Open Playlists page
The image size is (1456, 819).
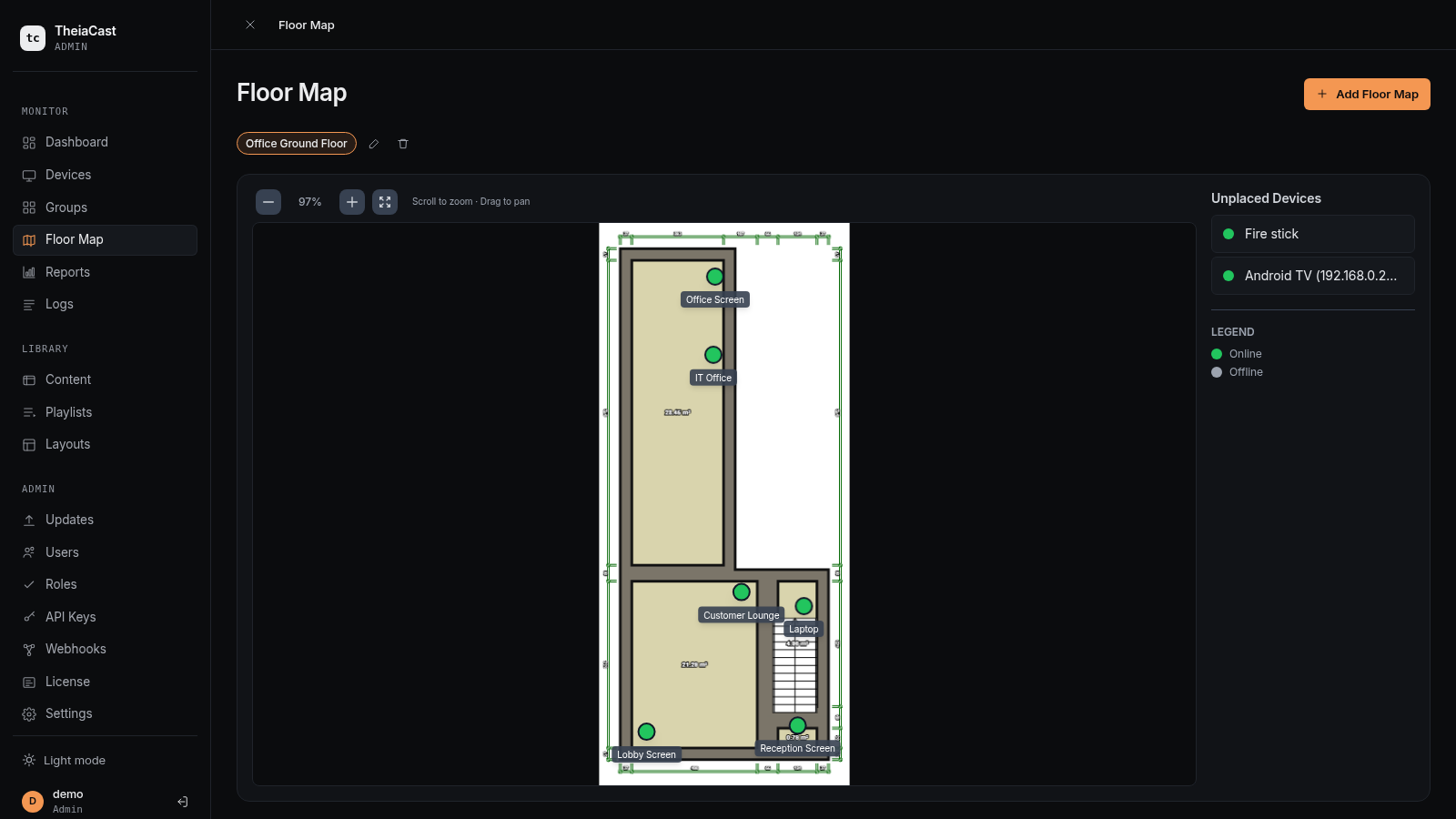pyautogui.click(x=105, y=412)
